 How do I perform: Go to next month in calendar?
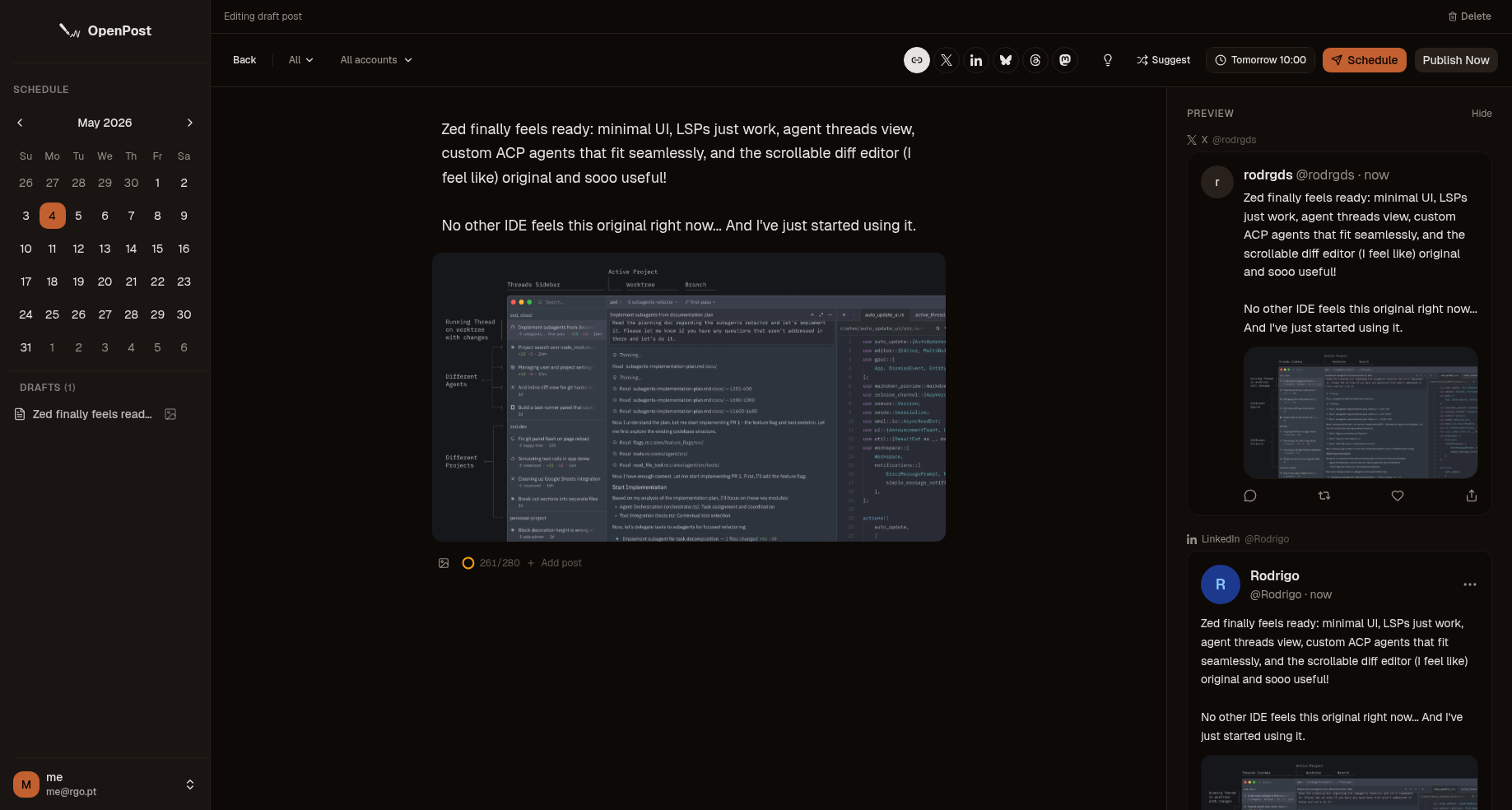pyautogui.click(x=190, y=123)
